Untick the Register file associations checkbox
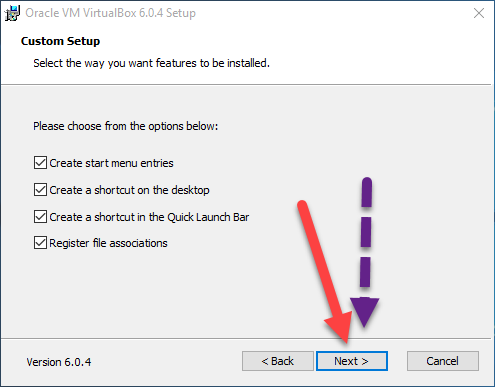The width and height of the screenshot is (495, 387). coord(40,243)
